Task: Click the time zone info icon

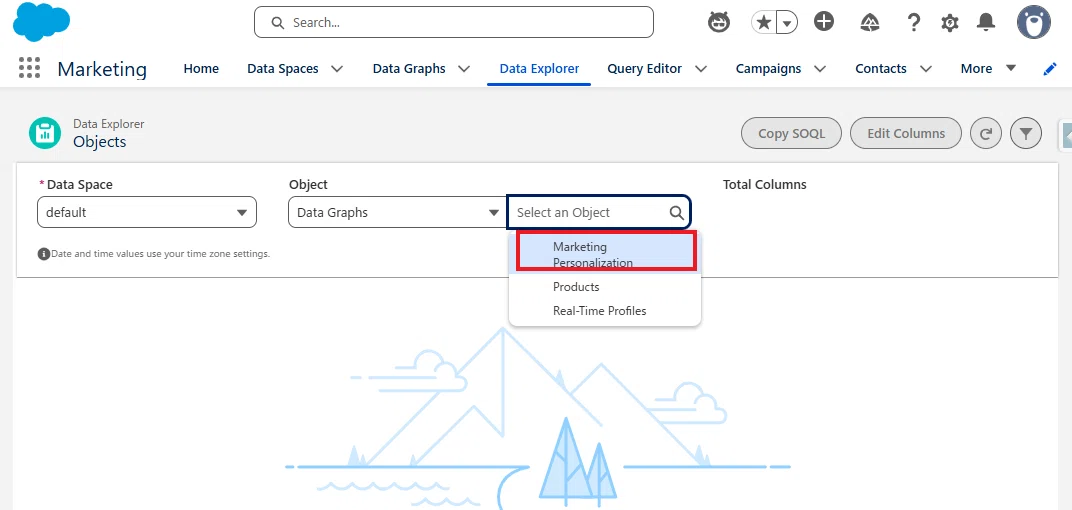Action: 44,254
